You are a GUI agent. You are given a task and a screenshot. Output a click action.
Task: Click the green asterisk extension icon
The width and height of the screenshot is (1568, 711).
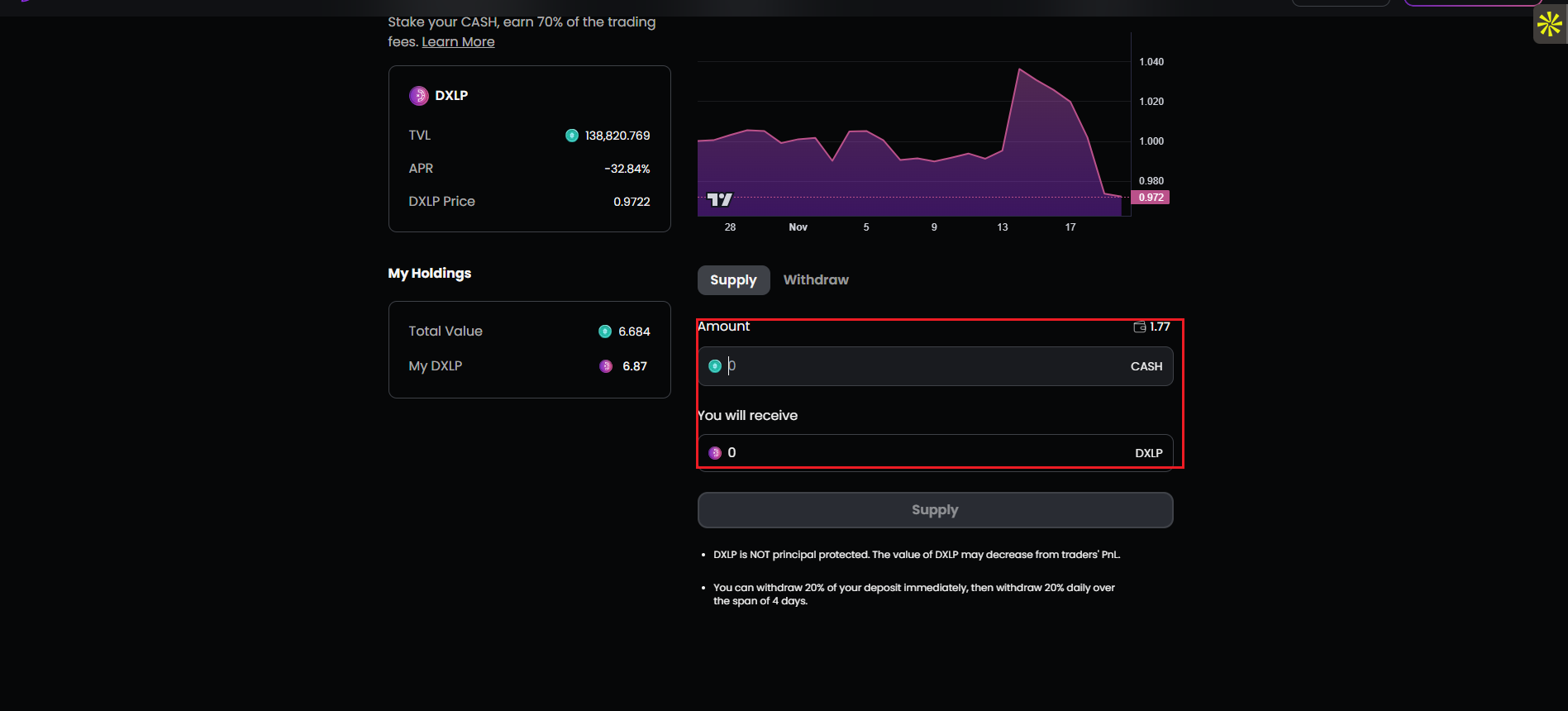(1549, 25)
